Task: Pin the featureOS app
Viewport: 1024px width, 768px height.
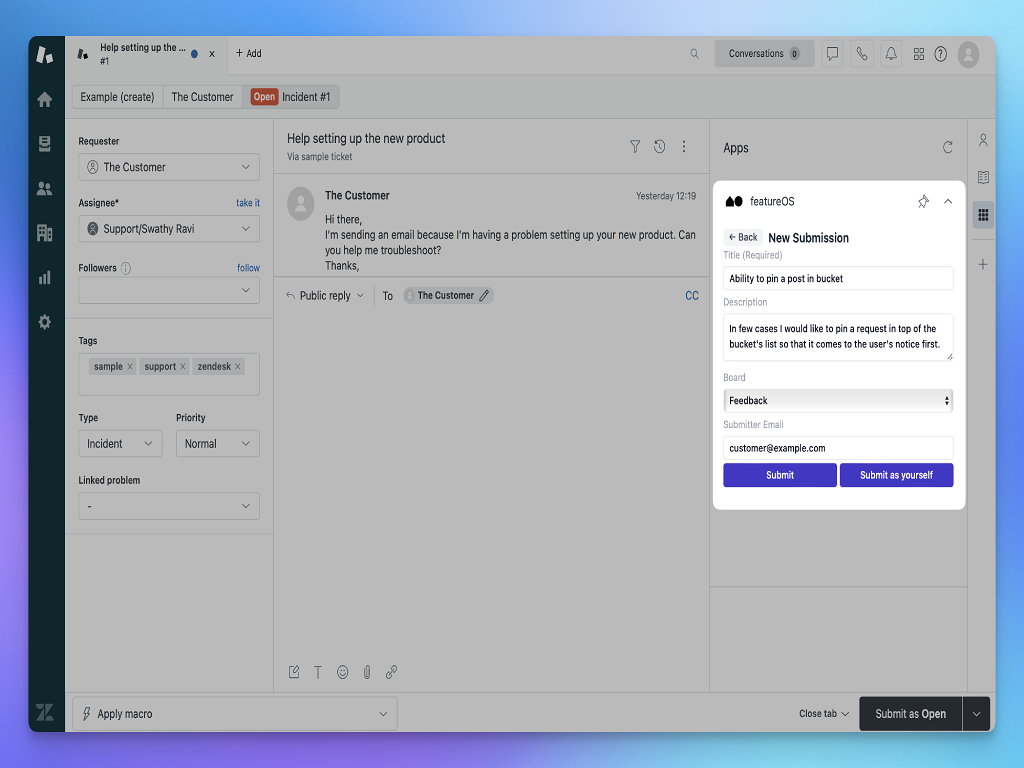Action: tap(923, 202)
